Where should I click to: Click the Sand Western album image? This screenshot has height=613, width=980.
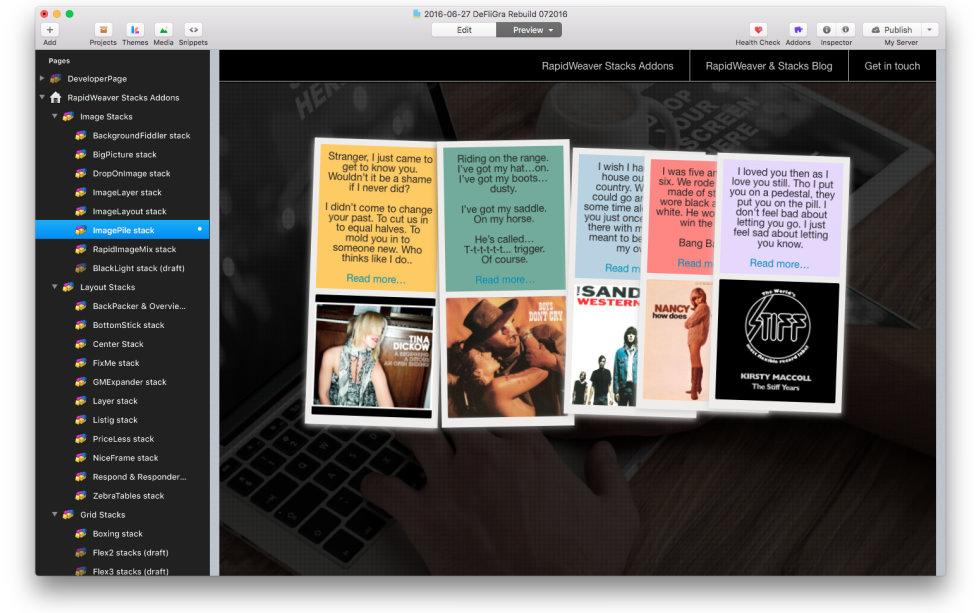[606, 345]
